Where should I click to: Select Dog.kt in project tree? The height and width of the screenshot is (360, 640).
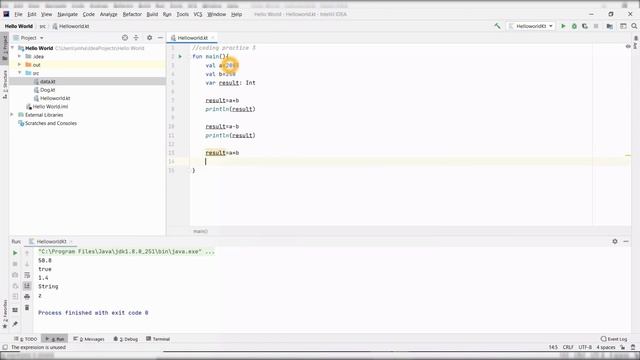coord(47,90)
